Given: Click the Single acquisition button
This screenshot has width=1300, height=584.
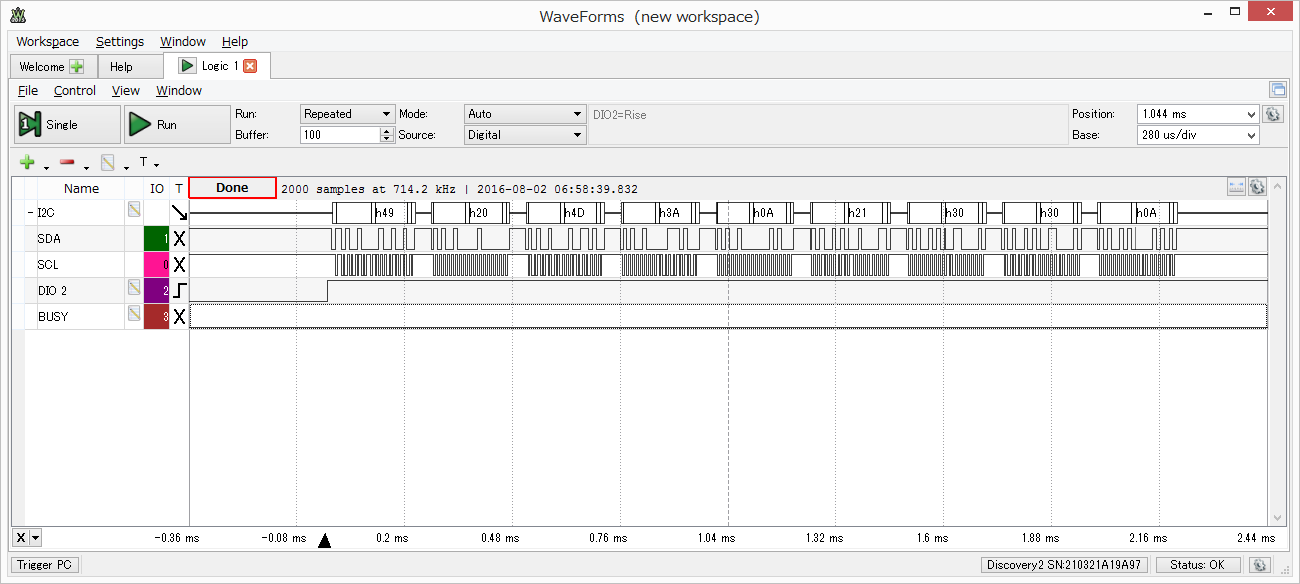Looking at the screenshot, I should (x=66, y=125).
